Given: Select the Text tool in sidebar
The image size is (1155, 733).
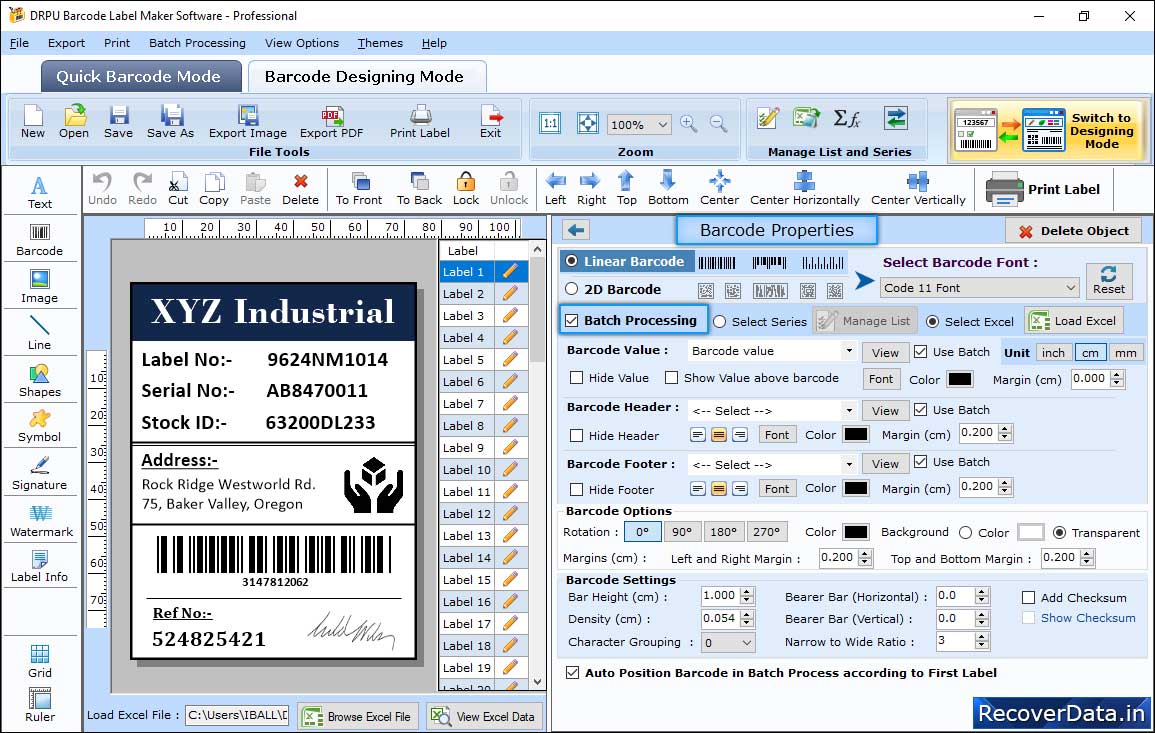Looking at the screenshot, I should [40, 192].
